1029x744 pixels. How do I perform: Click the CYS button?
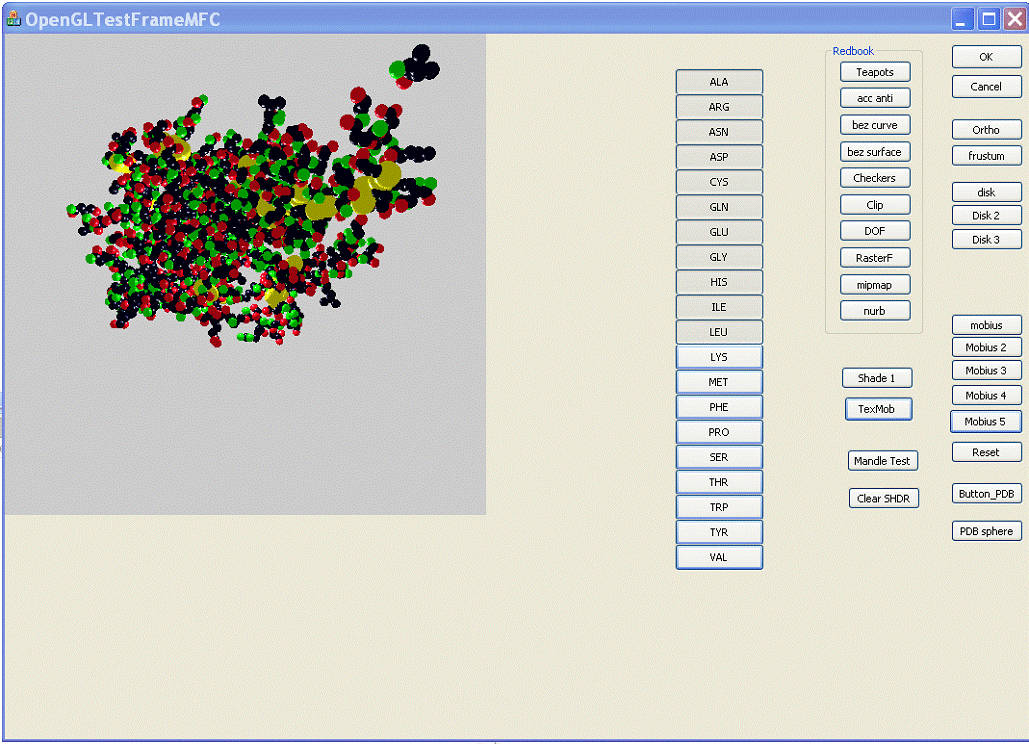pyautogui.click(x=719, y=182)
